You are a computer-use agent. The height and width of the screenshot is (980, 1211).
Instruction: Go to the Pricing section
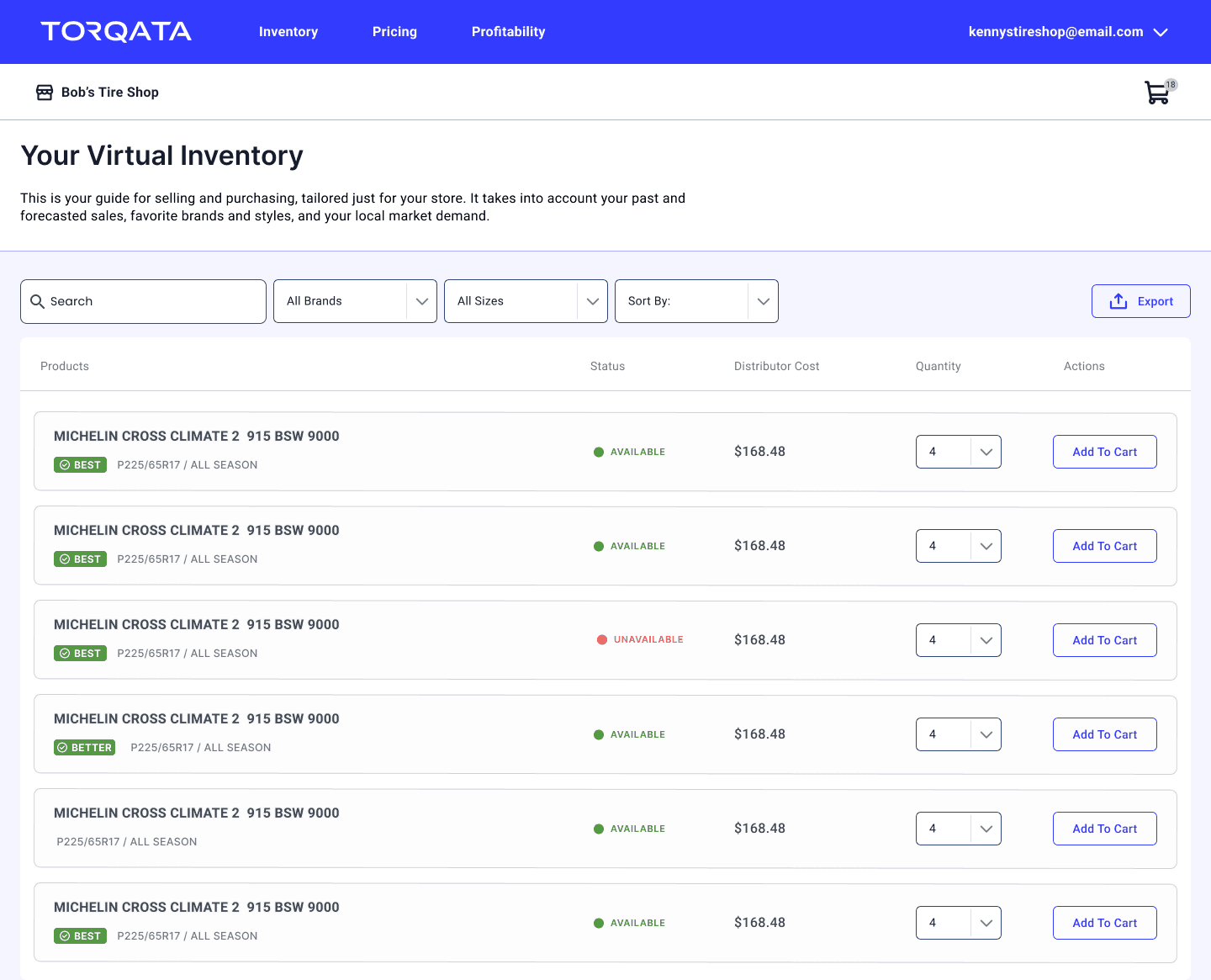coord(394,32)
